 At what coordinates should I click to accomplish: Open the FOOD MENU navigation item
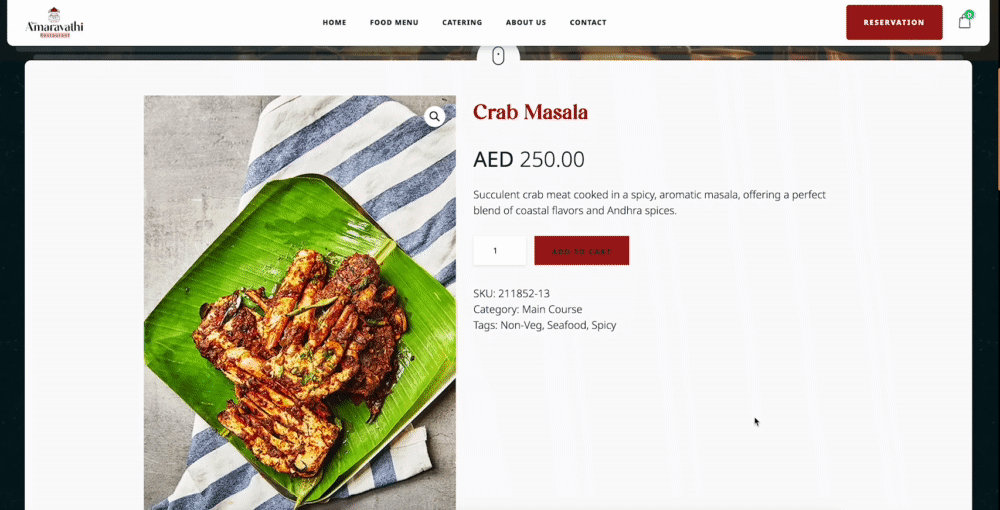tap(394, 22)
